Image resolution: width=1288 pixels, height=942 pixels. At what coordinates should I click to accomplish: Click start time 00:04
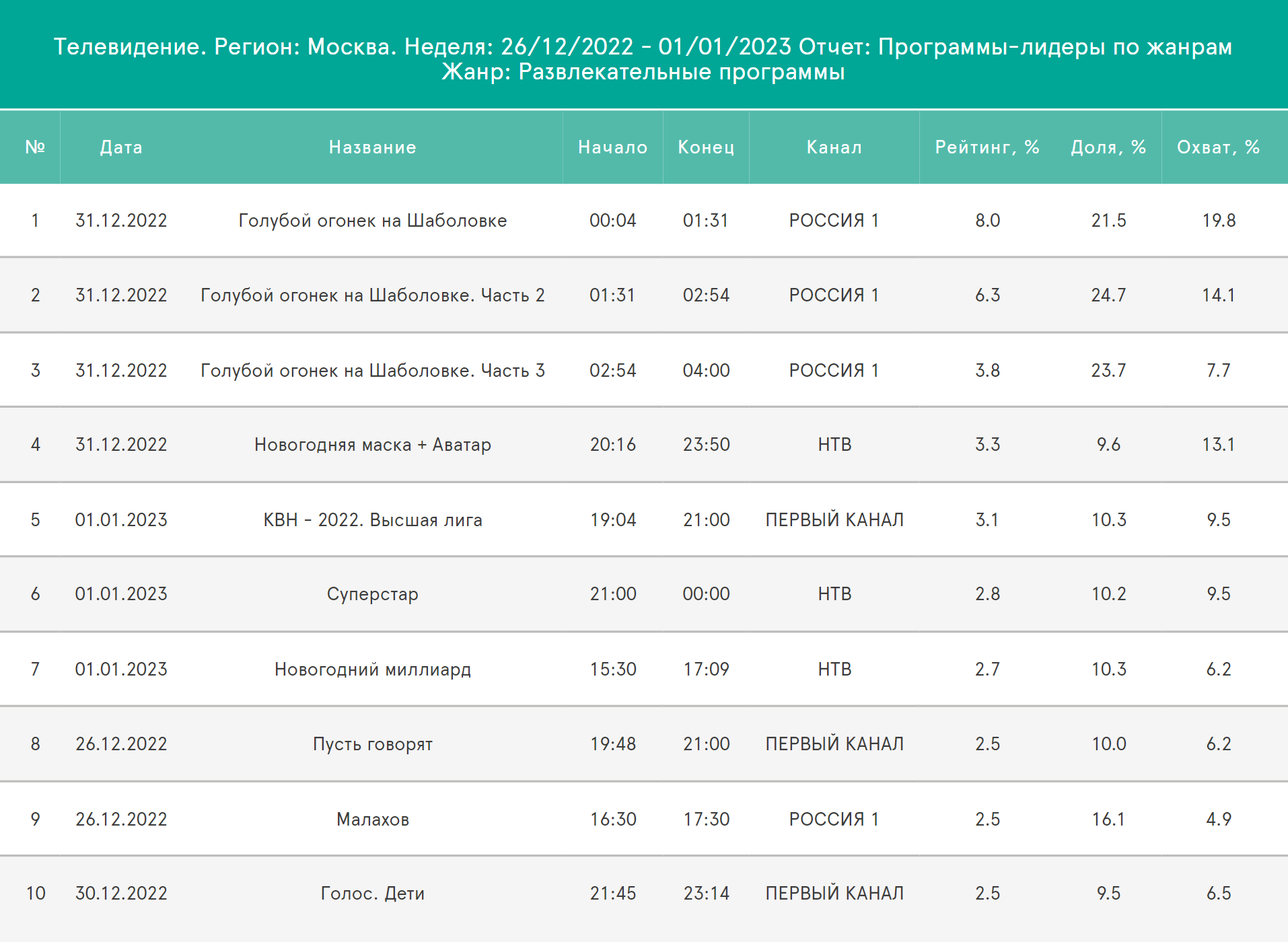point(613,221)
